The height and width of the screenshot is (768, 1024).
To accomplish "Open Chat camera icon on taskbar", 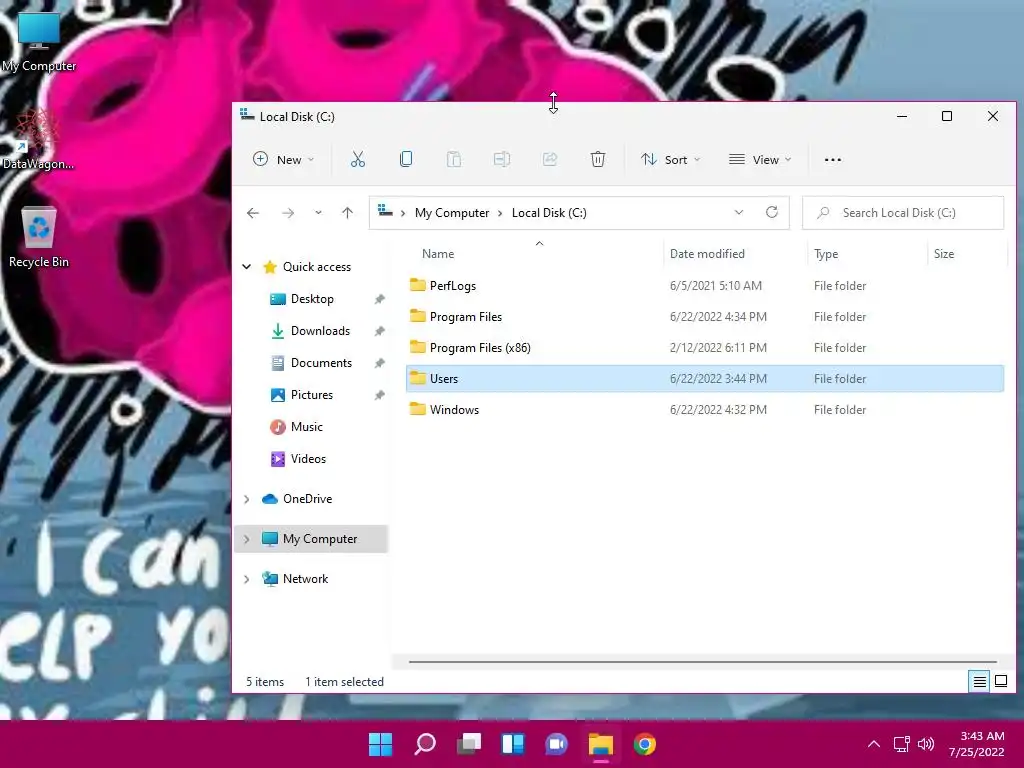I will pos(556,744).
